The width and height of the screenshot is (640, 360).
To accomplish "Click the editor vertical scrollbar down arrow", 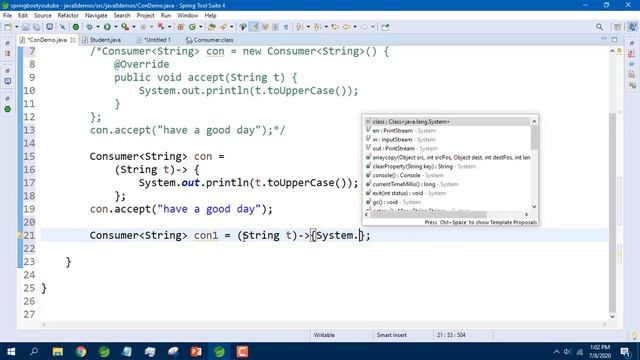I will click(x=612, y=316).
